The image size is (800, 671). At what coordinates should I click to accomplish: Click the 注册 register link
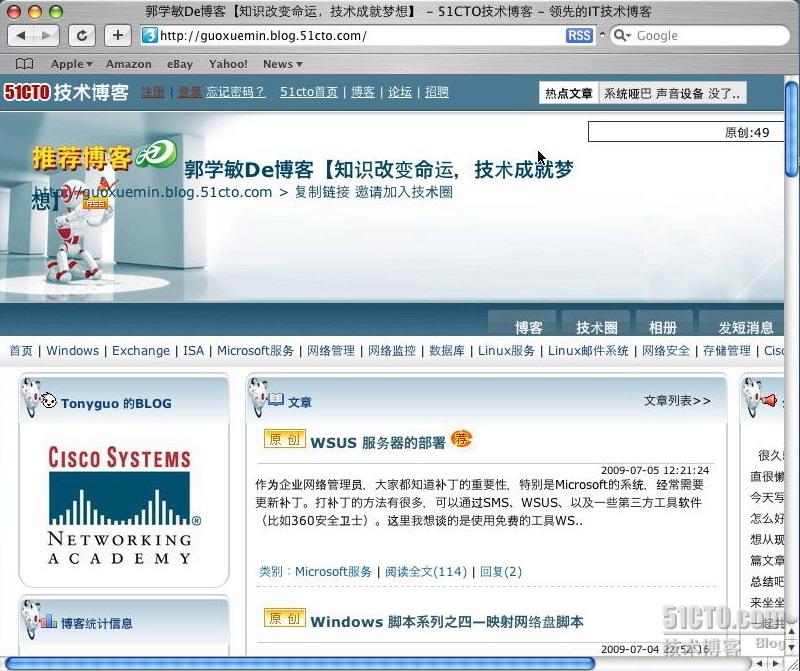coord(153,92)
